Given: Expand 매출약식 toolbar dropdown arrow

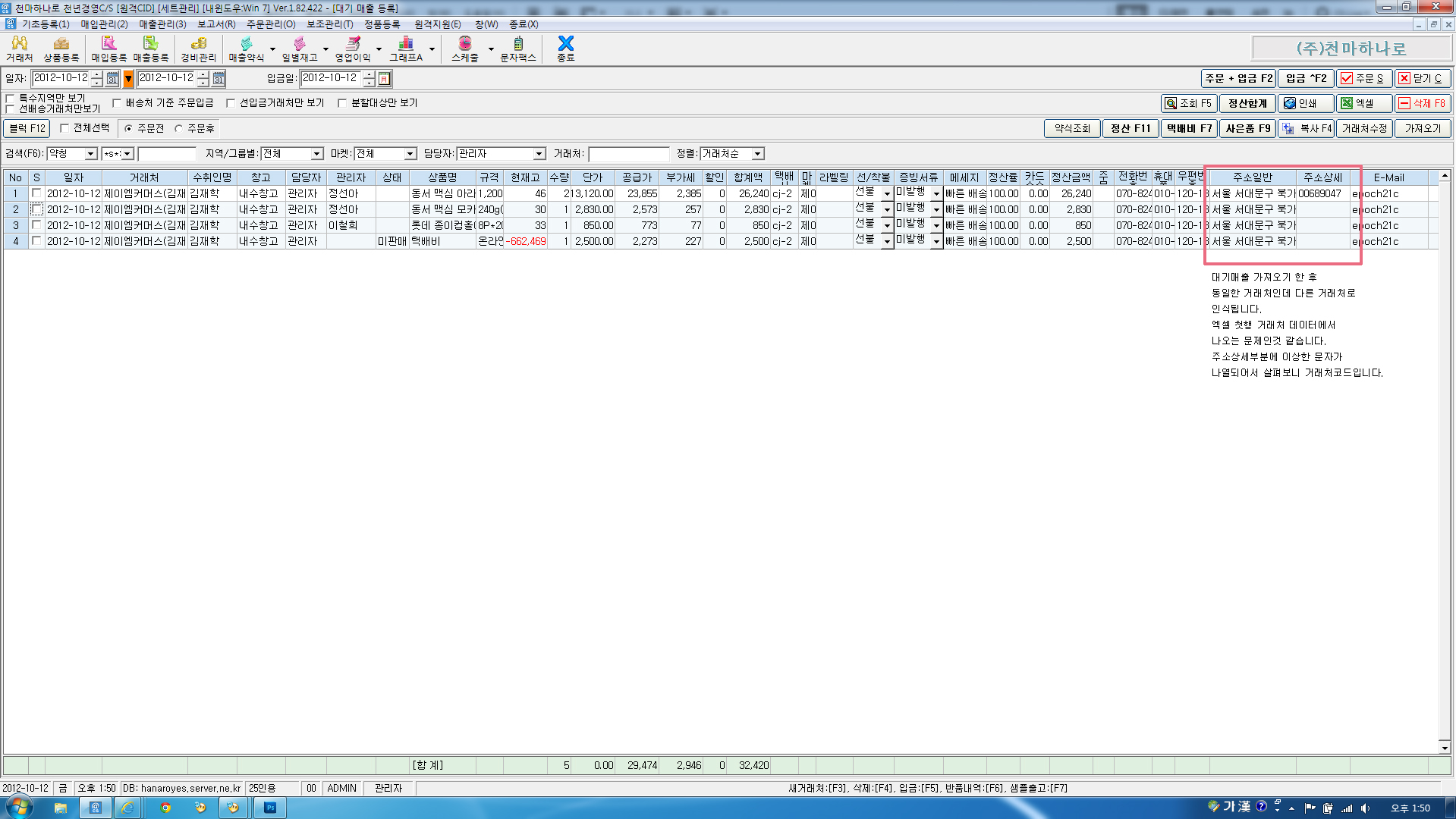Looking at the screenshot, I should tap(272, 49).
